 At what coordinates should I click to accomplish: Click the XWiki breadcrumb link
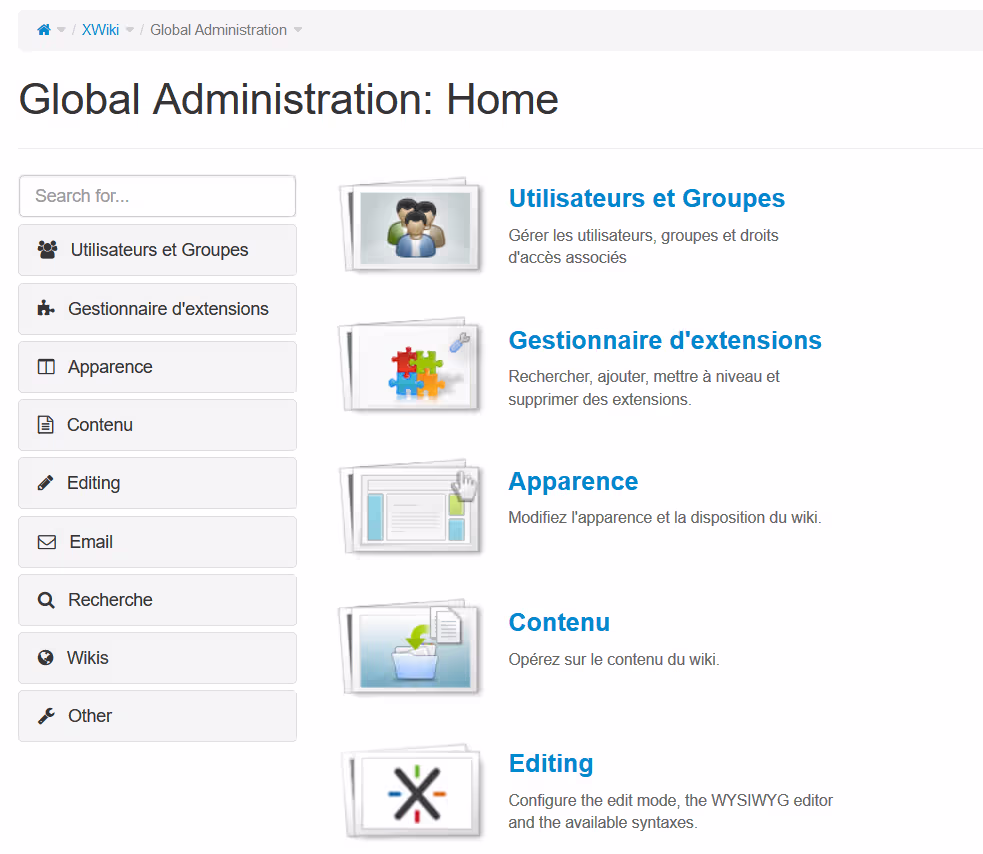[x=100, y=30]
